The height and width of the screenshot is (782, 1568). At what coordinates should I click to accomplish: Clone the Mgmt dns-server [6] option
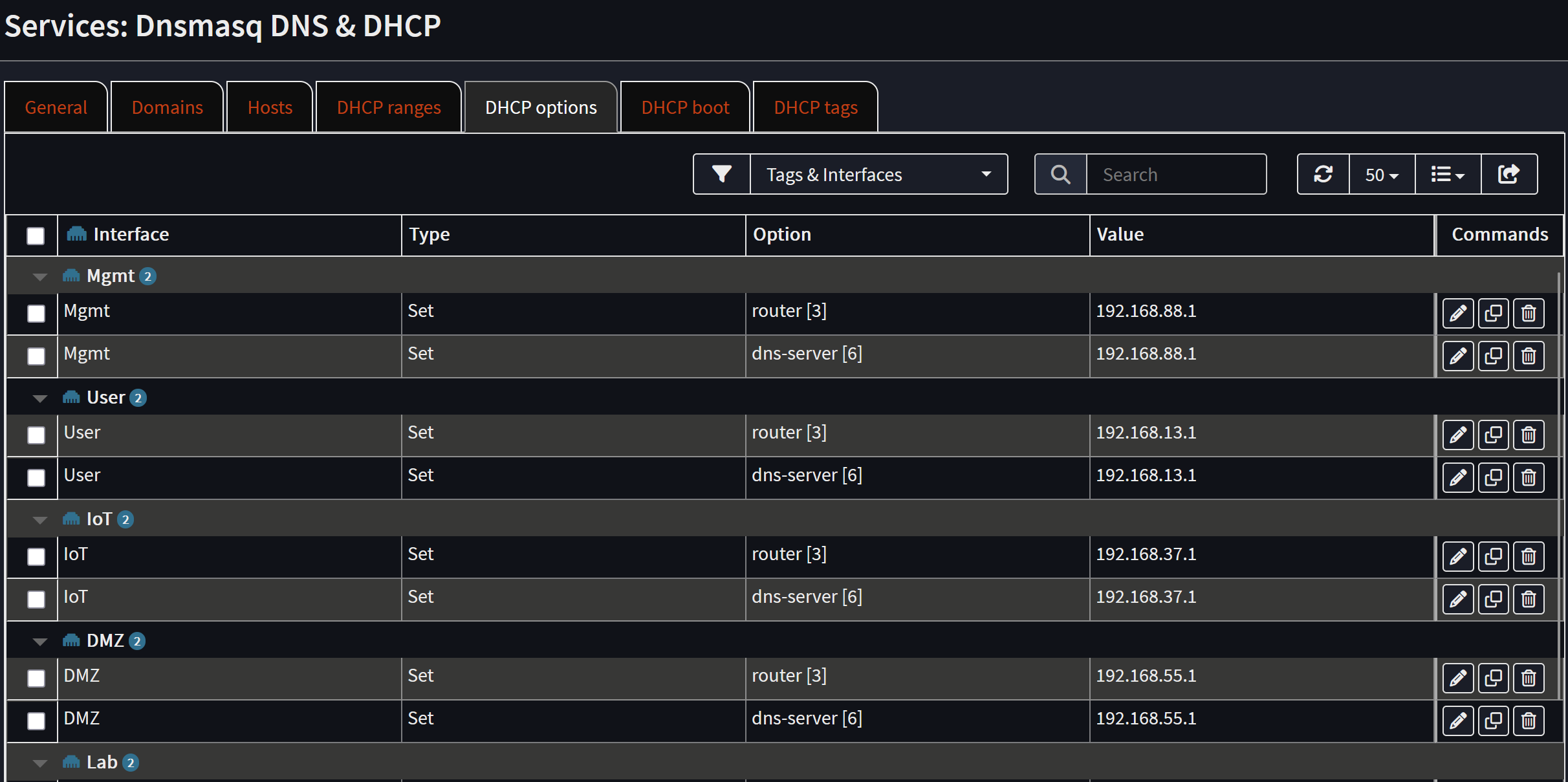(x=1493, y=356)
